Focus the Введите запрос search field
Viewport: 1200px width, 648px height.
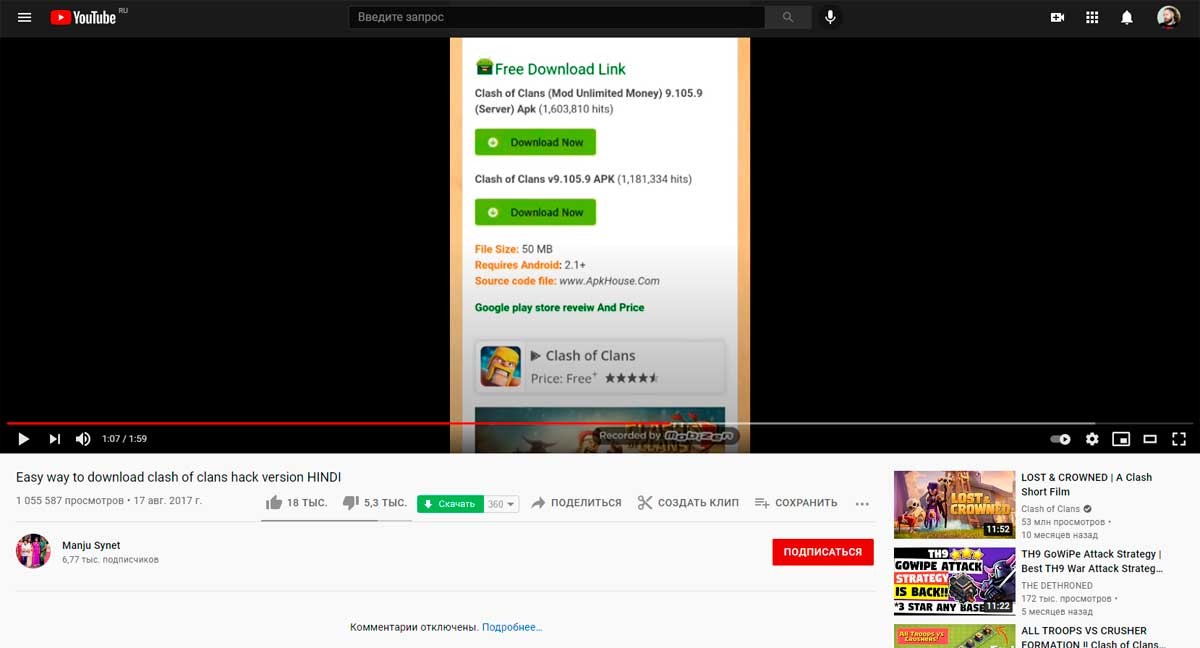coord(557,17)
